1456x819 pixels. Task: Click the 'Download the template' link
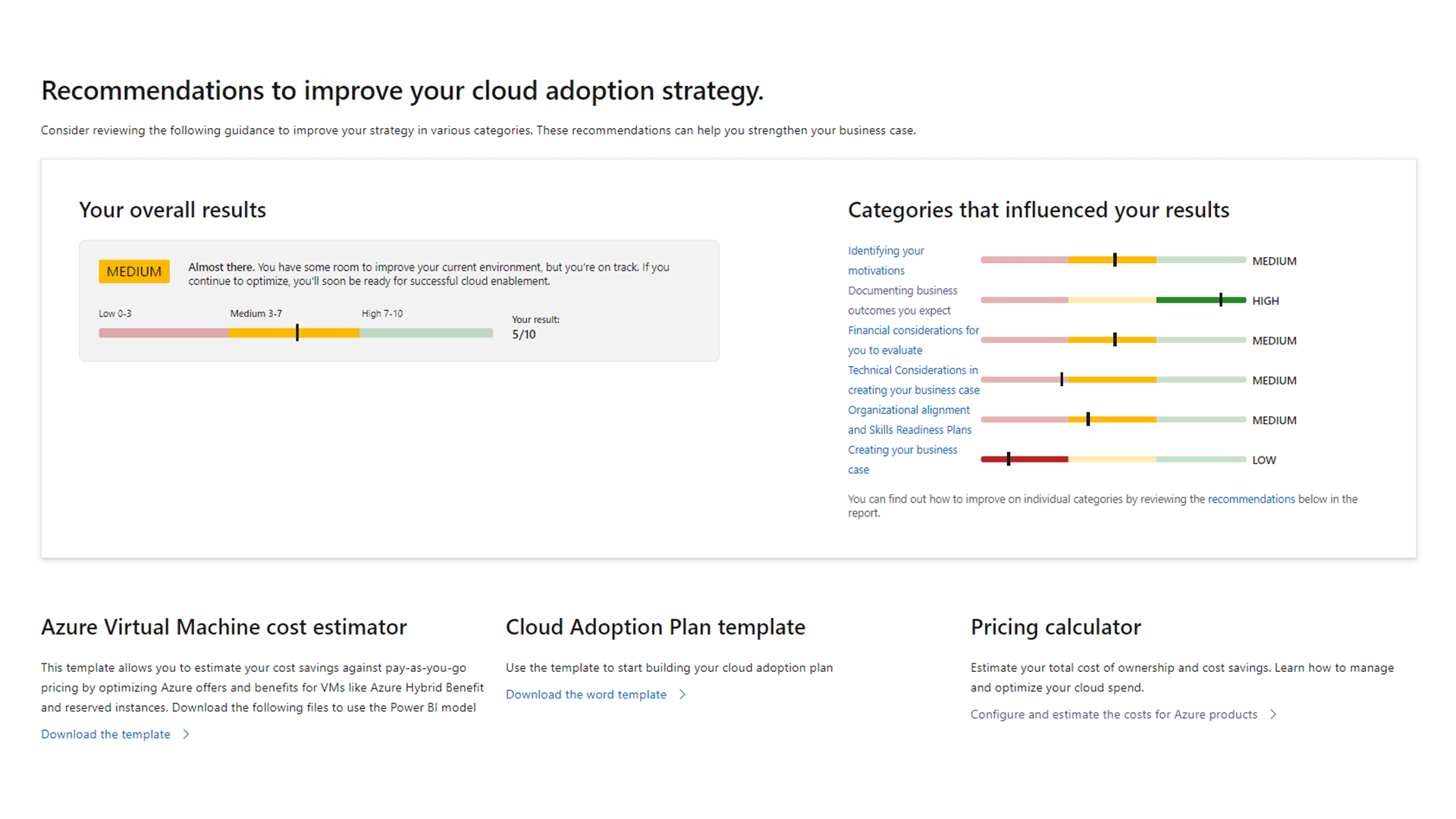(105, 734)
